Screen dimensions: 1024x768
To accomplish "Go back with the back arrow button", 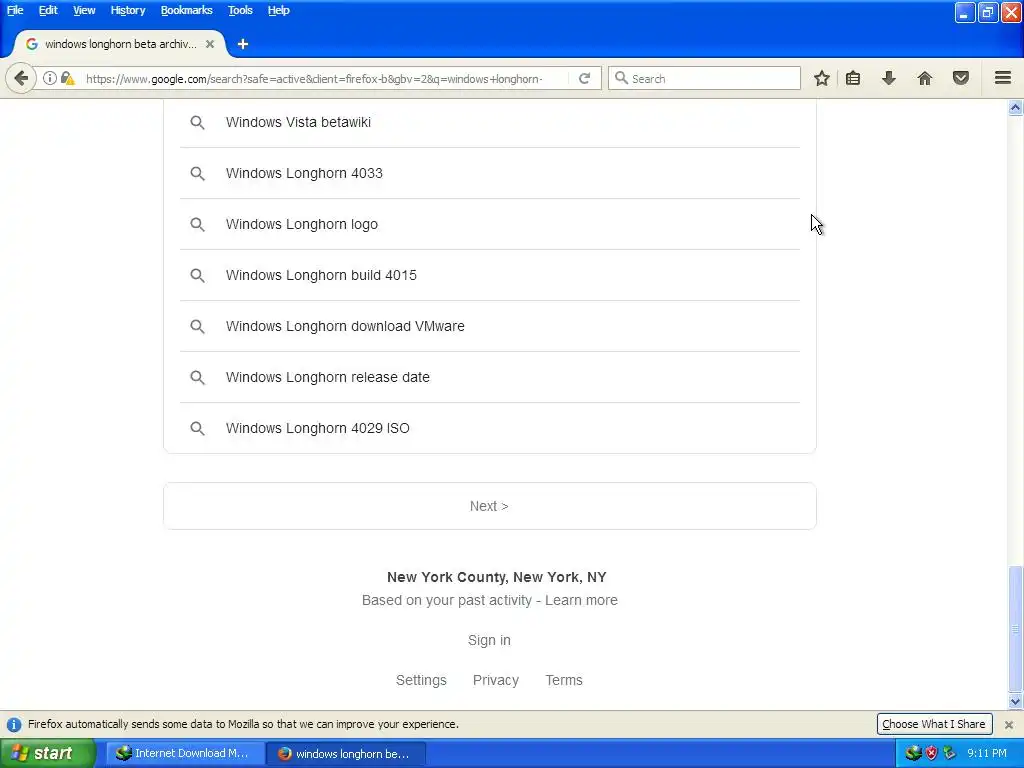I will pos(21,78).
